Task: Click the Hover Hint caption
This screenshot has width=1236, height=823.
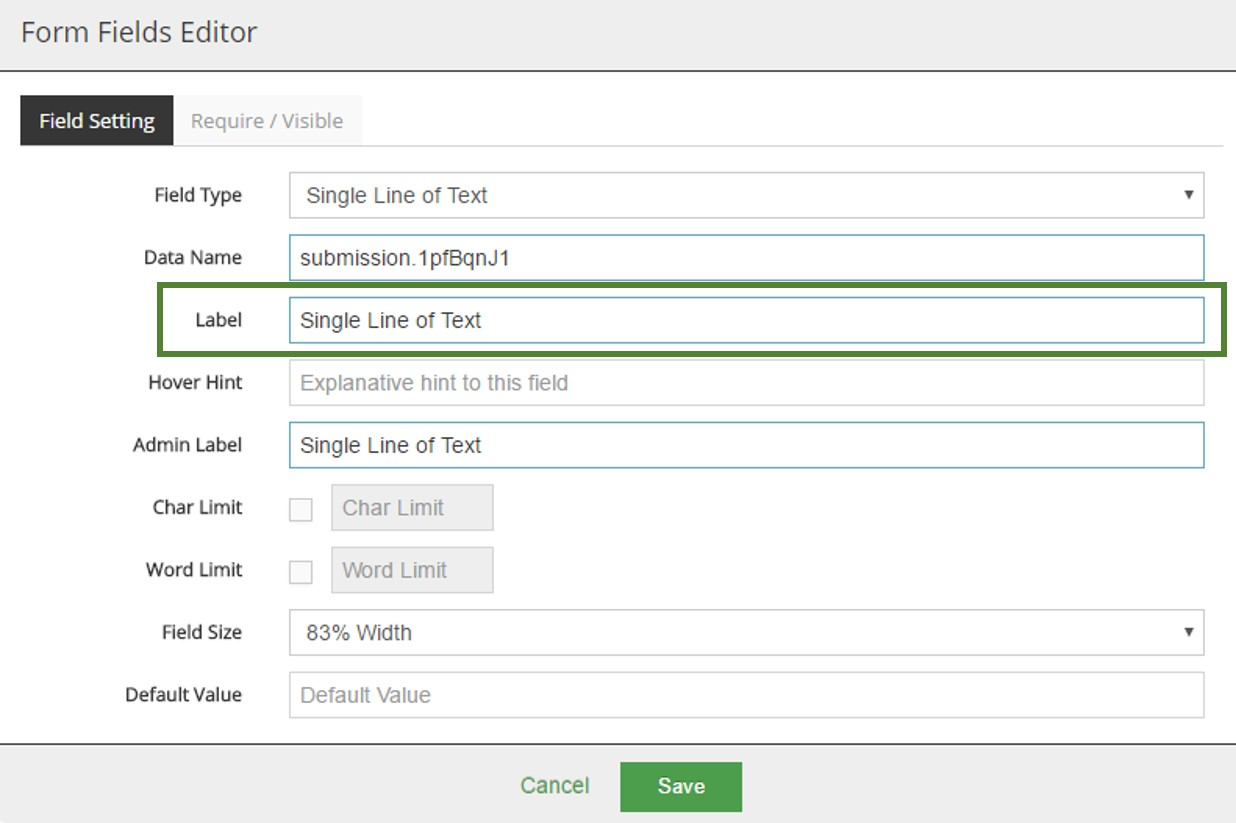Action: [195, 382]
